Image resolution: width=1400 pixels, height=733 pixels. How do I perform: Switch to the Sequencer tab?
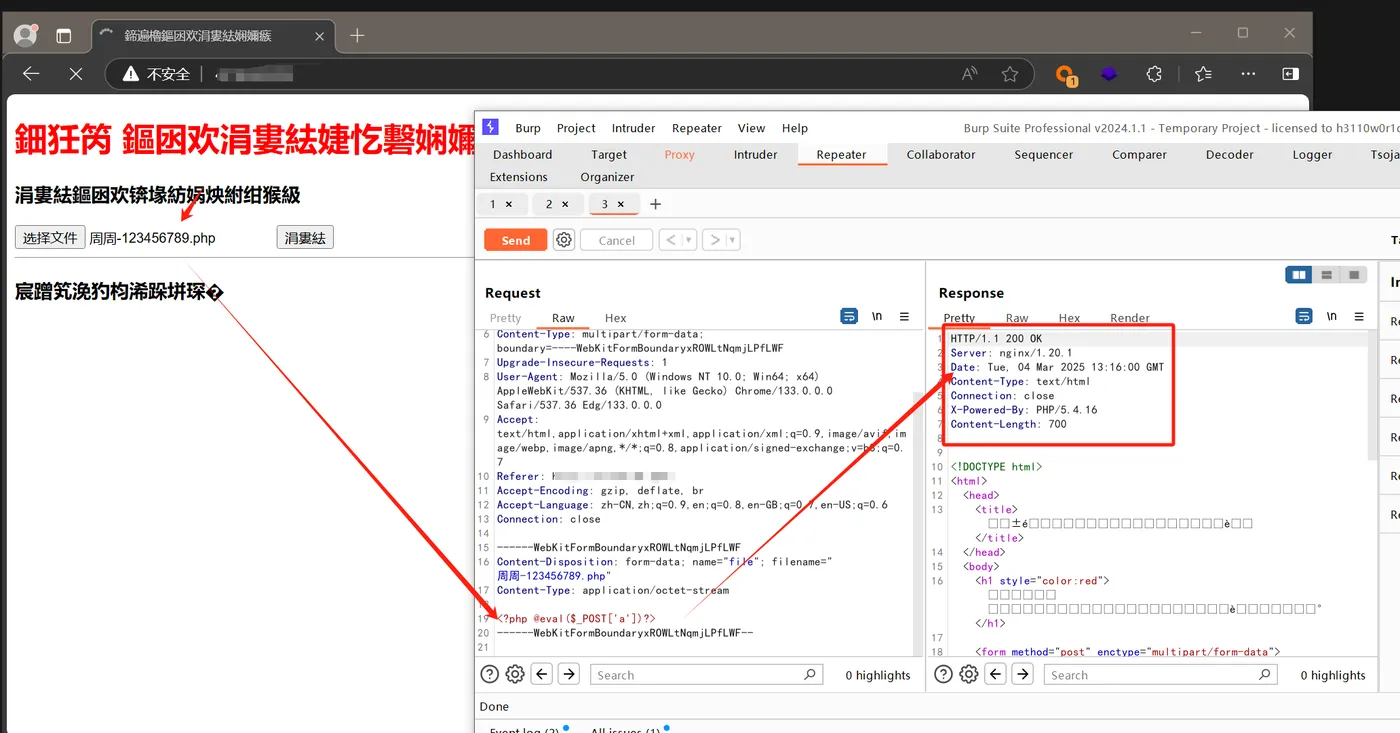click(x=1044, y=154)
